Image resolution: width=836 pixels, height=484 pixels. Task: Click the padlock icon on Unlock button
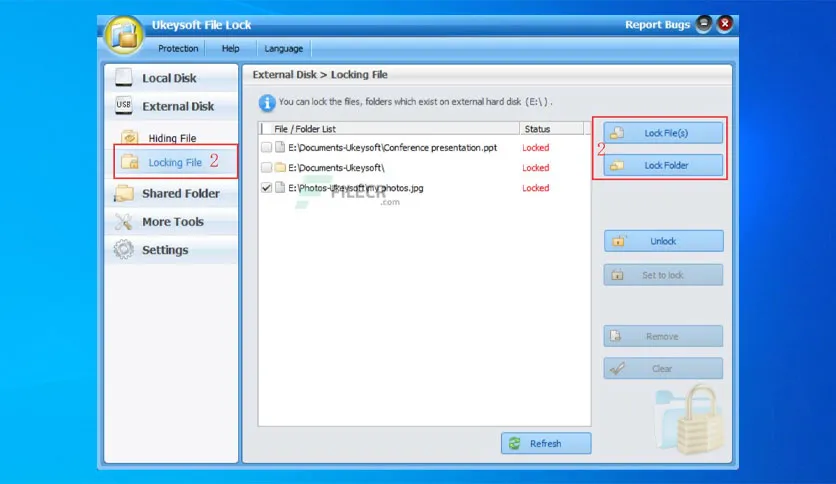click(x=618, y=241)
